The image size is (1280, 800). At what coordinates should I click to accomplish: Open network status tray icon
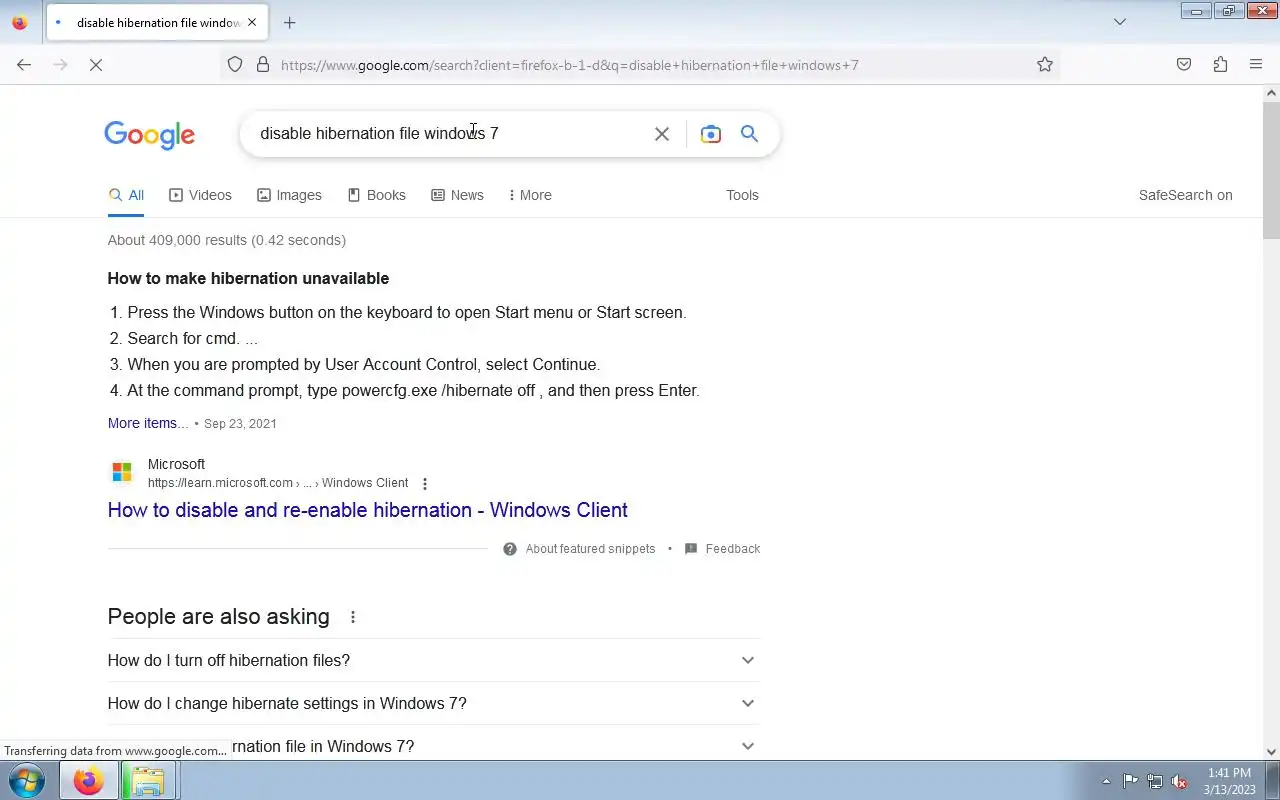coord(1155,782)
